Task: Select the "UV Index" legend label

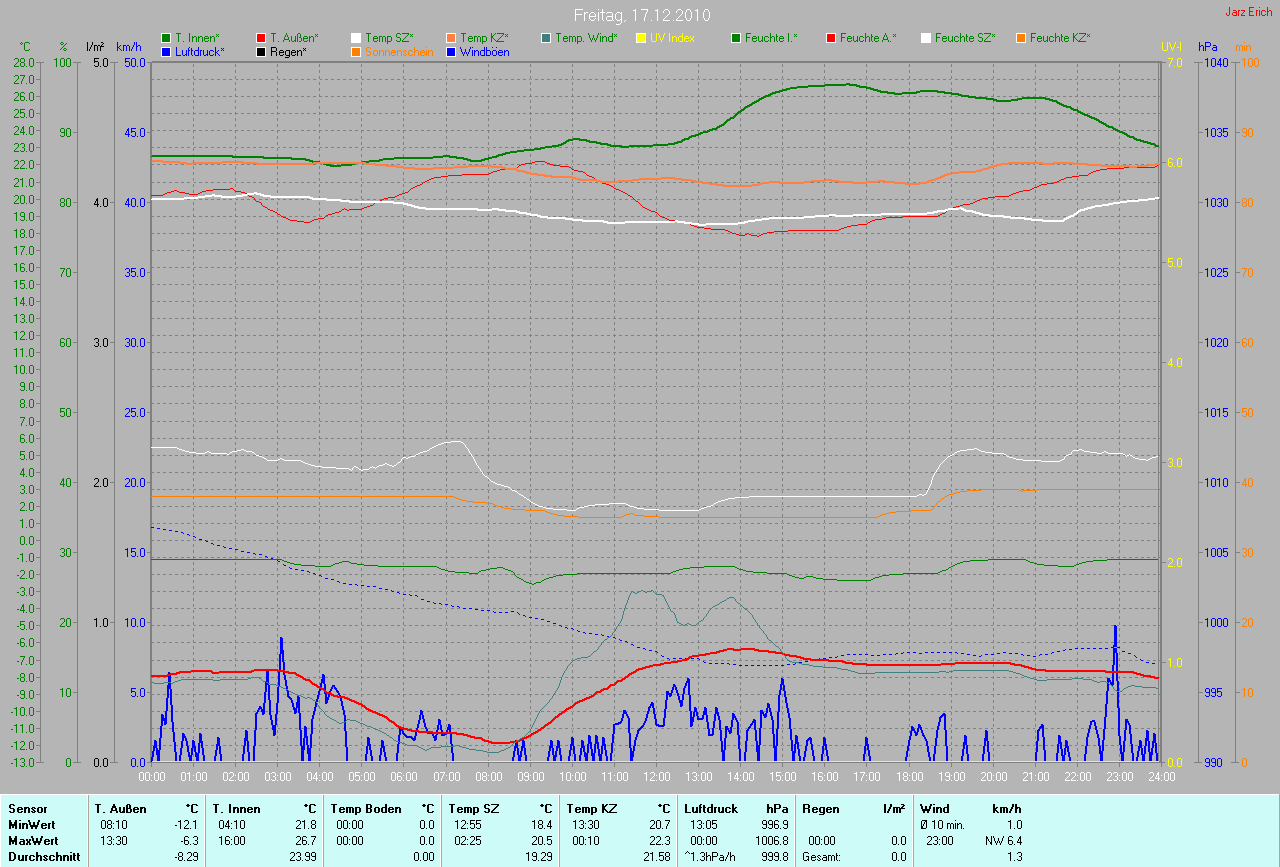Action: pyautogui.click(x=672, y=38)
